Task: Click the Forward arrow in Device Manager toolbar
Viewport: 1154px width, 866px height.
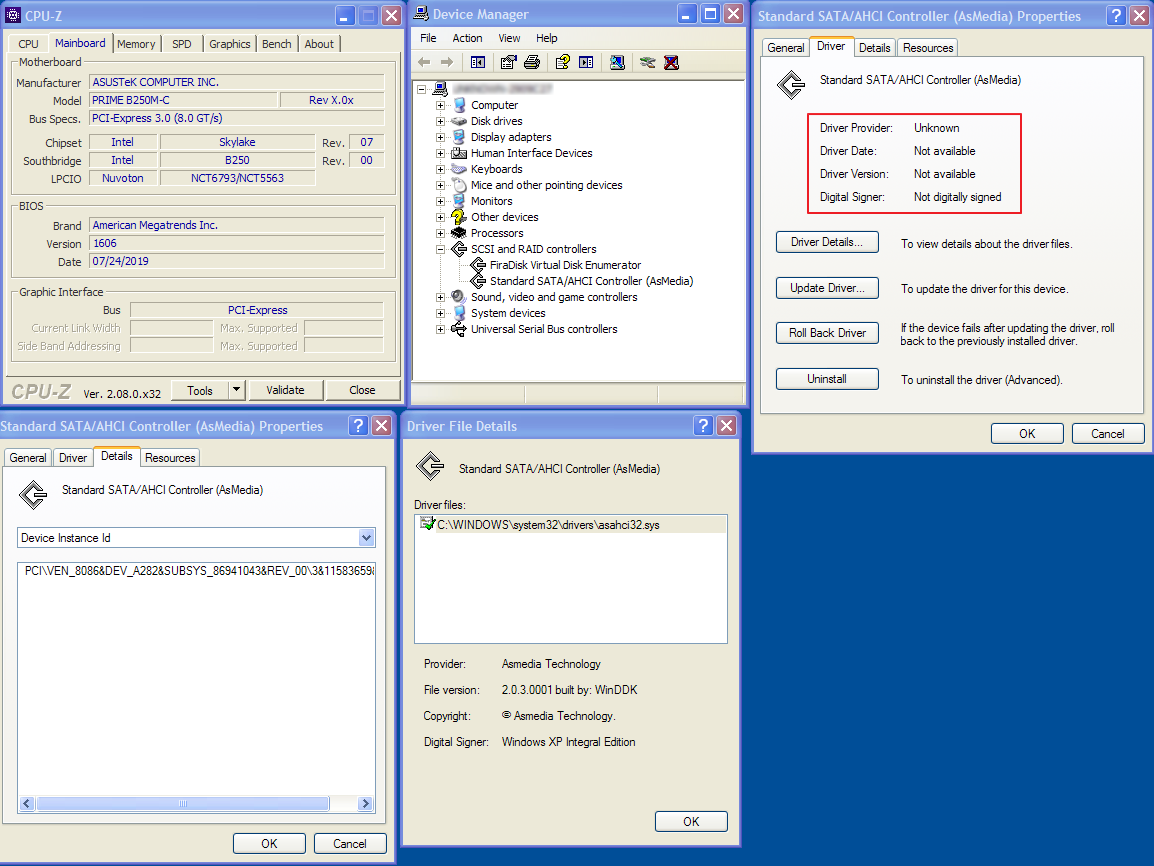Action: click(447, 63)
